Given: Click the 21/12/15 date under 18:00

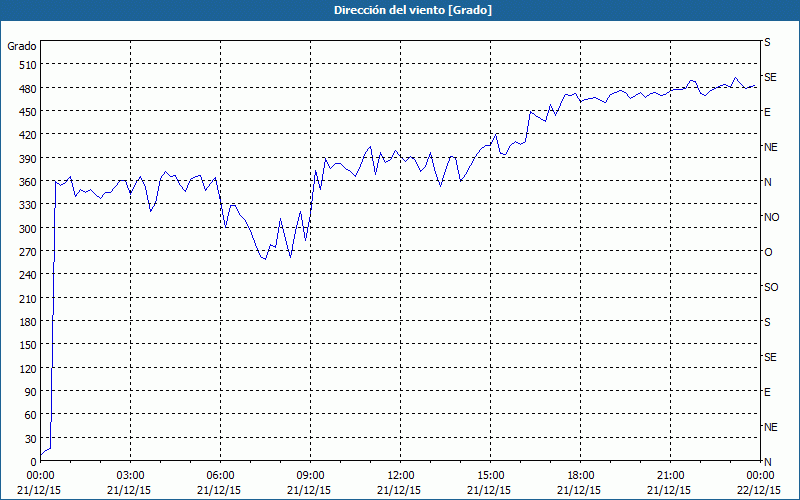Looking at the screenshot, I should [579, 490].
